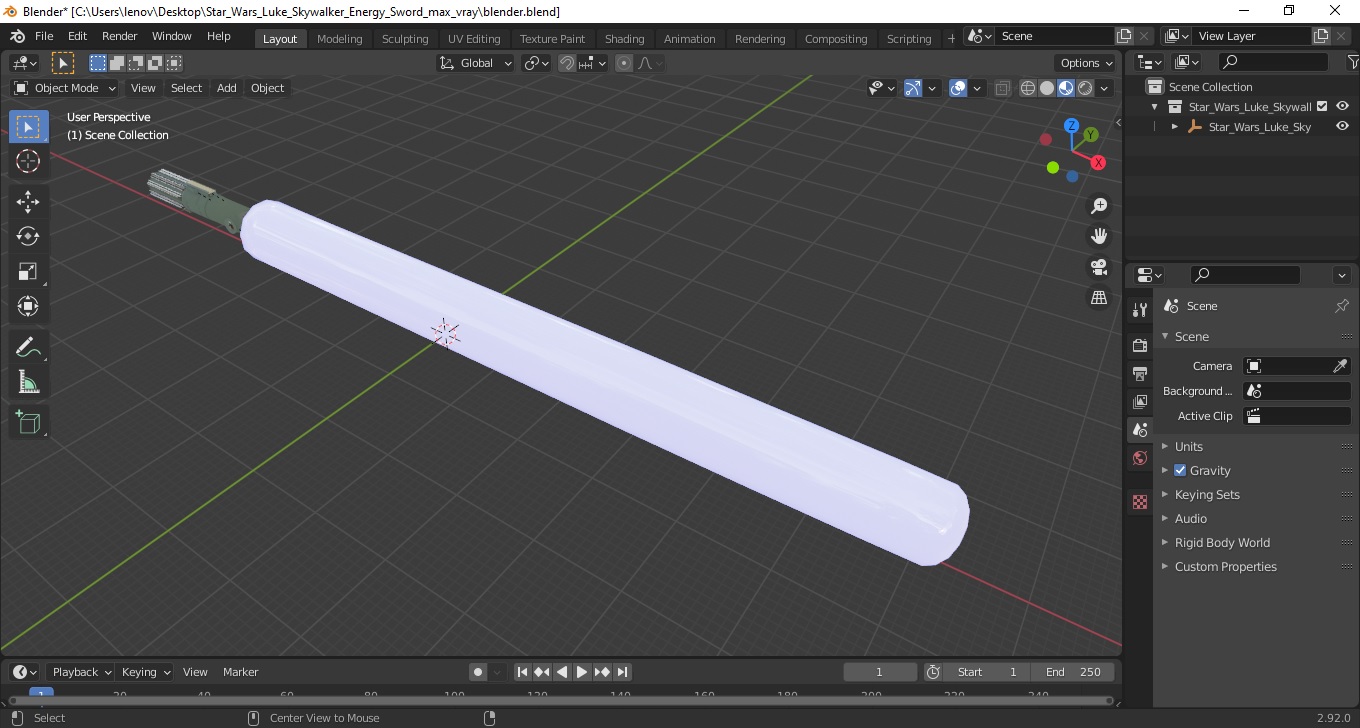
Task: Hide Star_Wars_Luke_Skywall collection via eye icon
Action: point(1342,106)
